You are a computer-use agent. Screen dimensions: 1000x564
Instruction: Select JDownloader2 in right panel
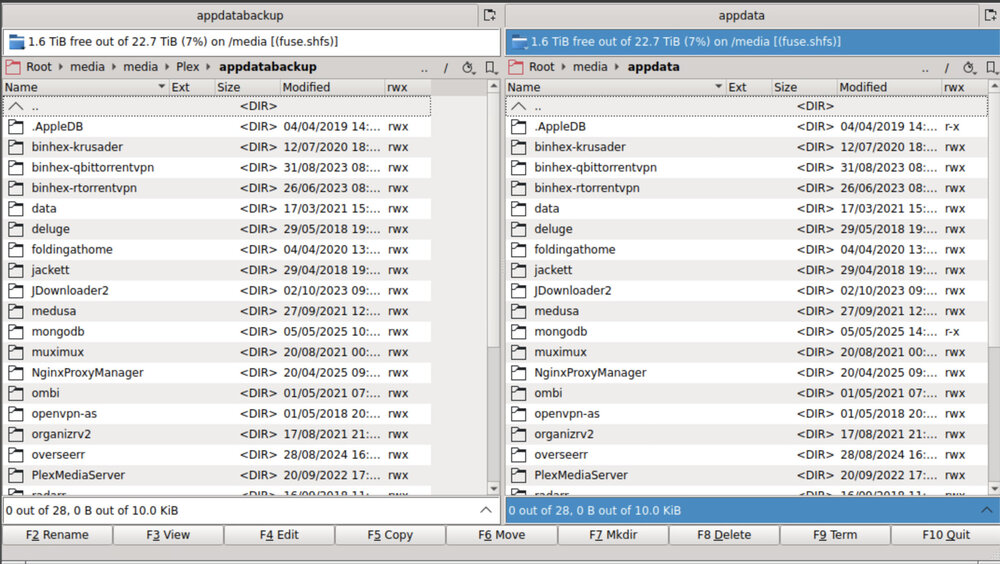pyautogui.click(x=746, y=291)
